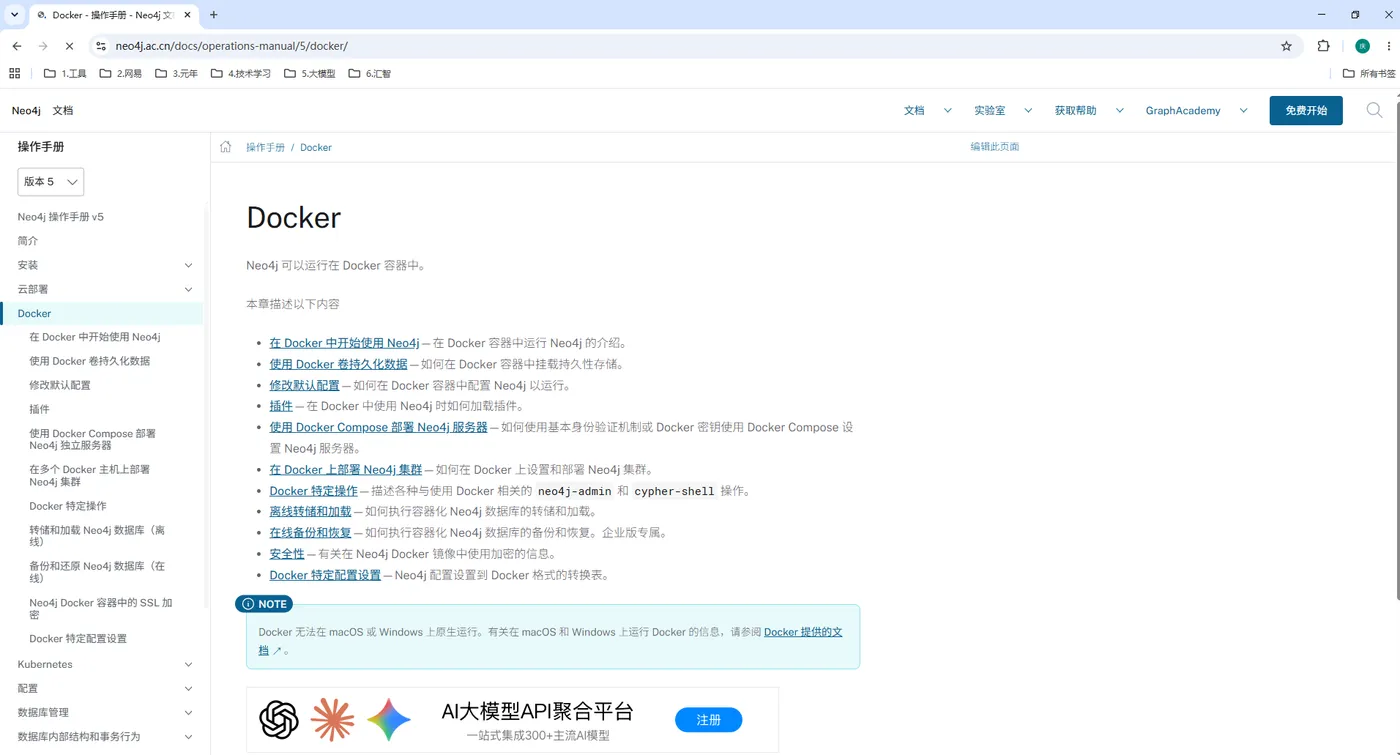This screenshot has width=1400, height=755.
Task: Open the 4.技术学习 bookmark folder
Action: (x=240, y=73)
